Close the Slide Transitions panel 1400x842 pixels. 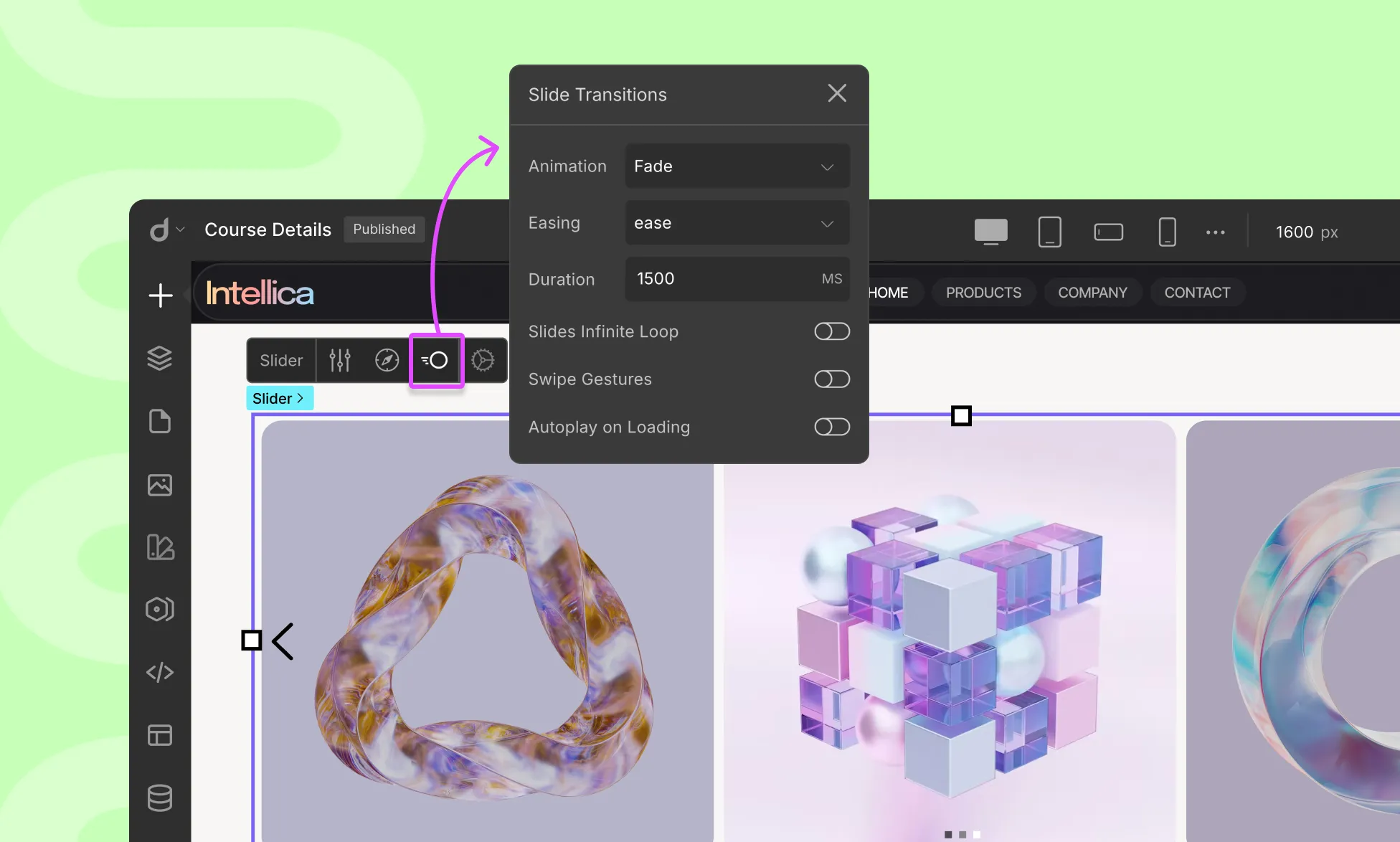pyautogui.click(x=837, y=93)
